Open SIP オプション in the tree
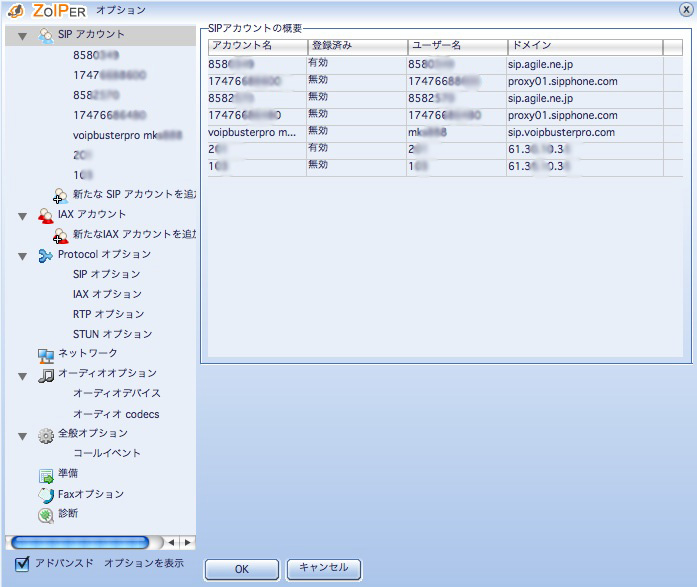 107,274
